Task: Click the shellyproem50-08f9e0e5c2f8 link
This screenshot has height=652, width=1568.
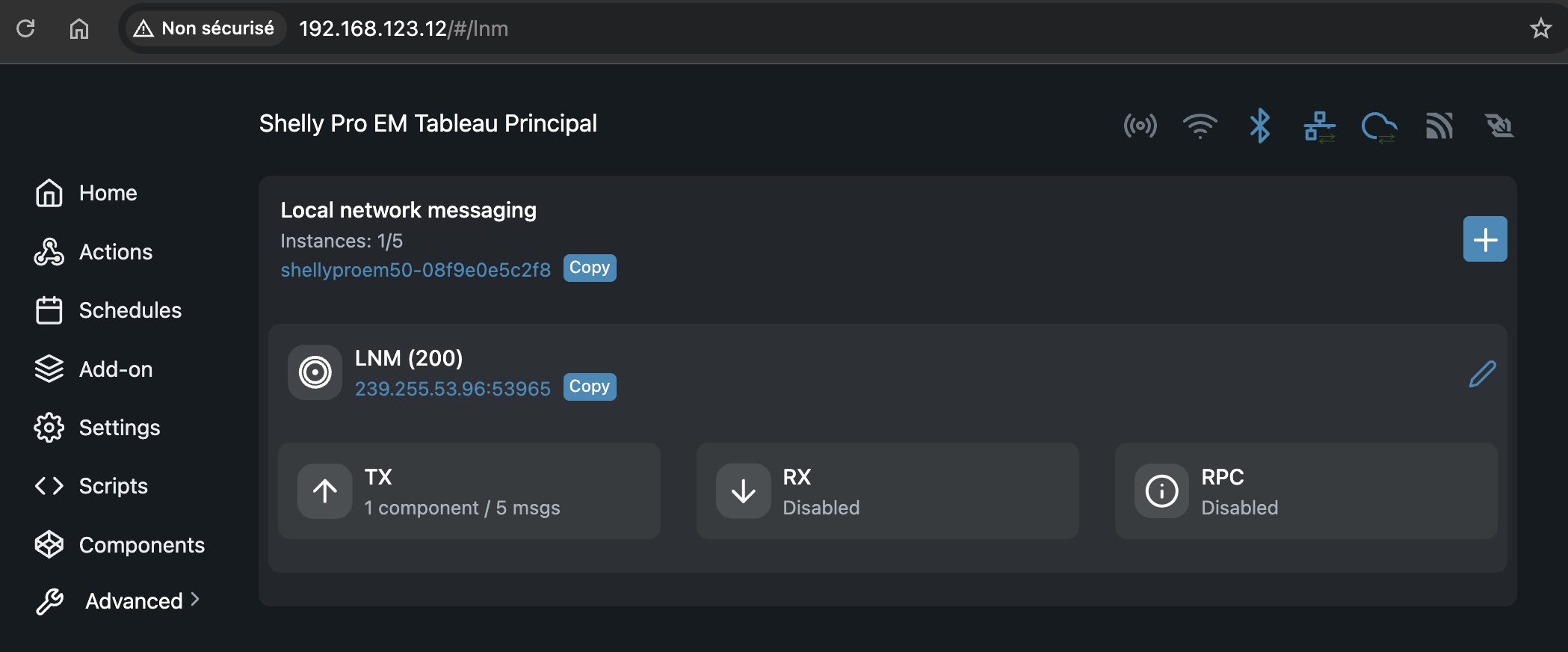Action: click(x=416, y=270)
